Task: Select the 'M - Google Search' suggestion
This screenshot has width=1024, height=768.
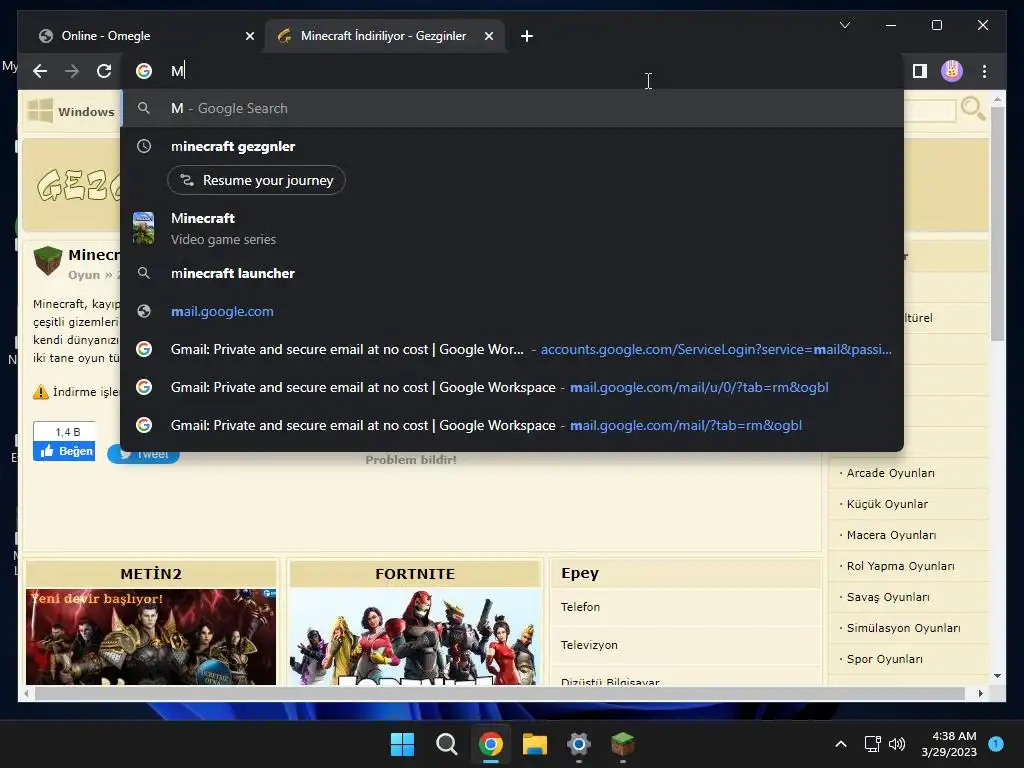Action: 512,108
